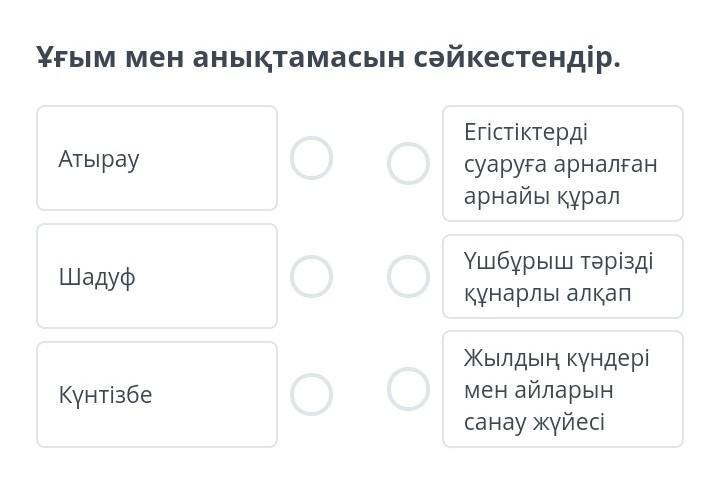Click the 'Егістіктерді суаруға арналған' definition card
Screen dimensions: 720x480
click(x=562, y=163)
